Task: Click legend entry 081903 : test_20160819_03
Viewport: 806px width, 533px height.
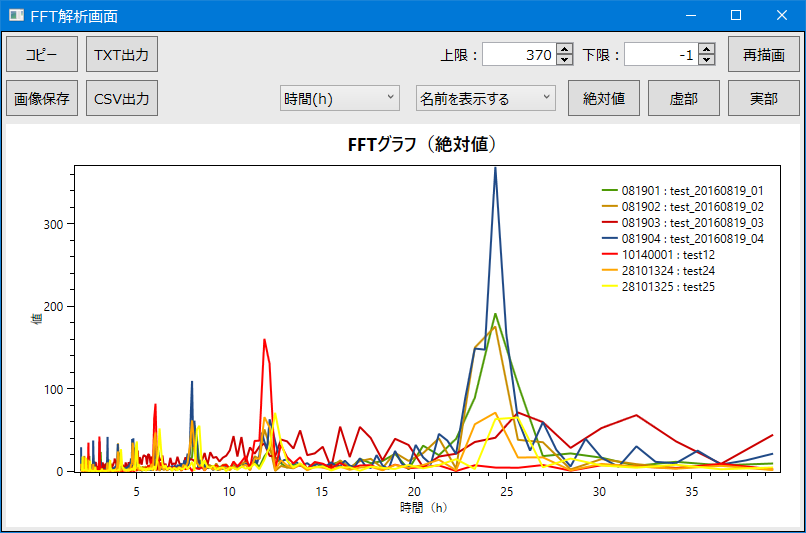Action: pos(683,223)
